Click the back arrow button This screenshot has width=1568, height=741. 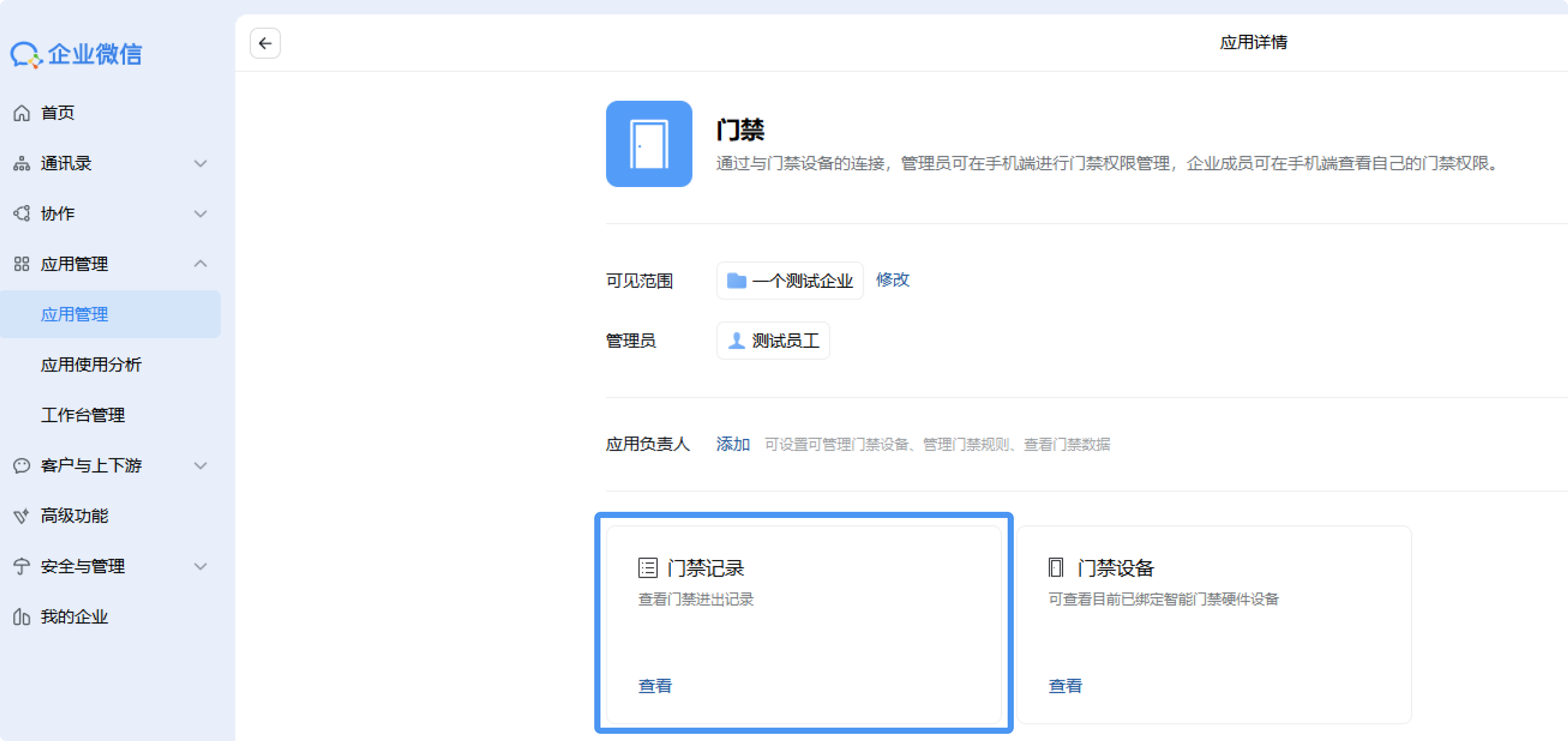pos(265,43)
